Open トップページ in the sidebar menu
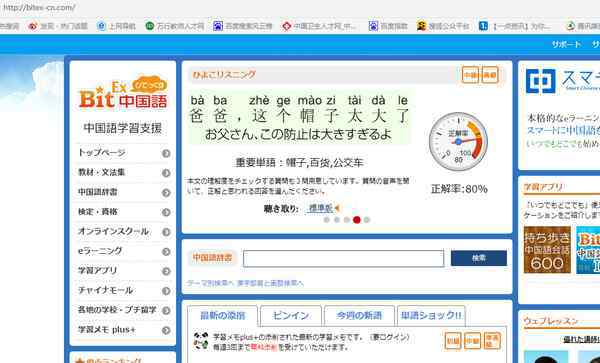 (101, 153)
